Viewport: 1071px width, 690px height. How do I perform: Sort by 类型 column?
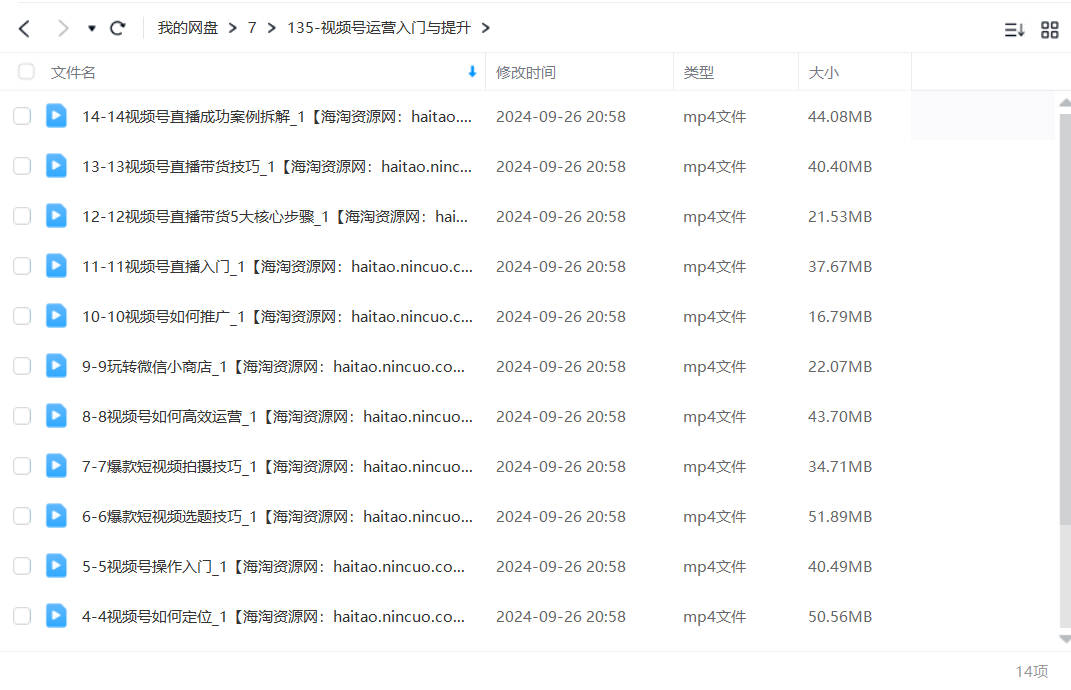click(699, 72)
